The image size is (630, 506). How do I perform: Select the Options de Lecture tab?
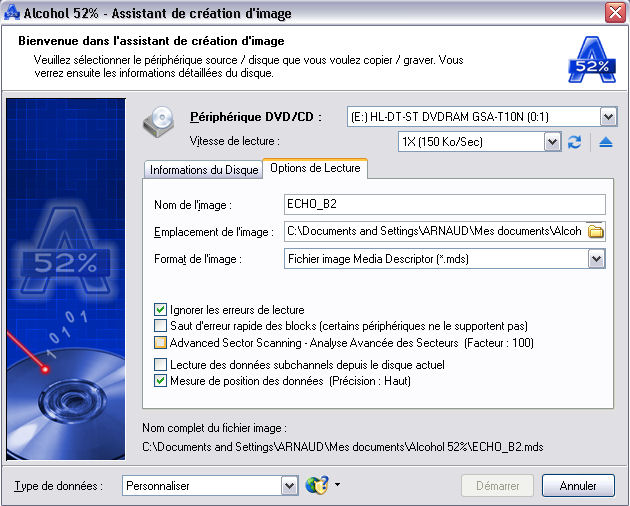(315, 168)
